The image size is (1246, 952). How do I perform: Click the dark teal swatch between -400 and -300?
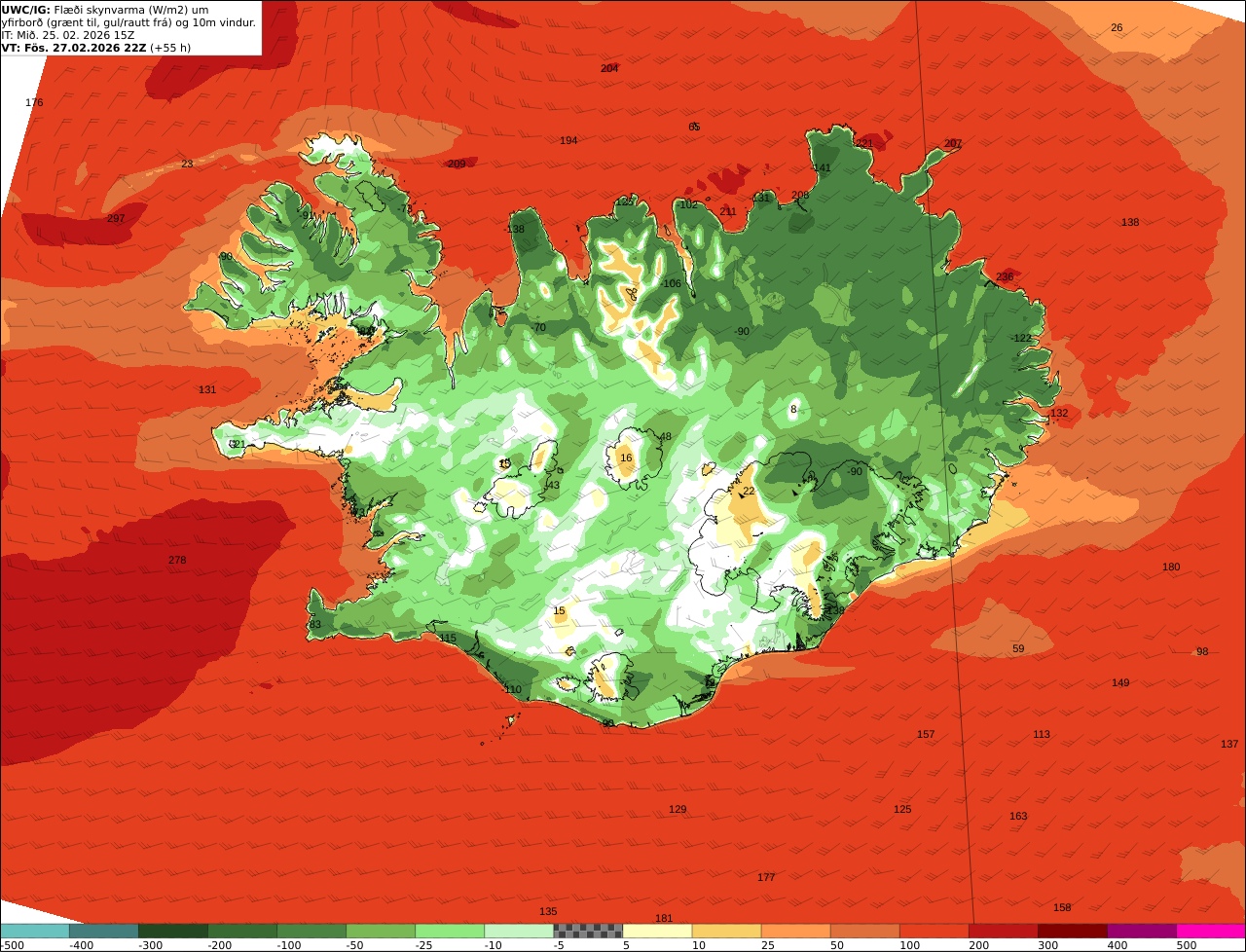click(x=103, y=931)
